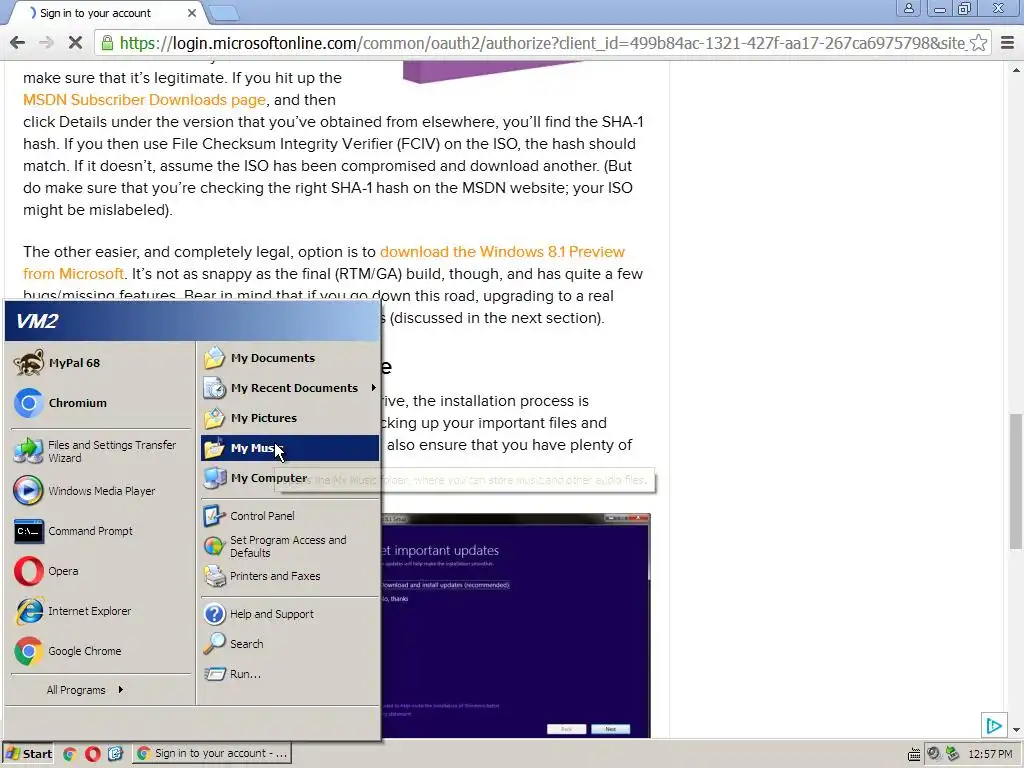
Task: Open My Documents folder
Action: (289, 358)
